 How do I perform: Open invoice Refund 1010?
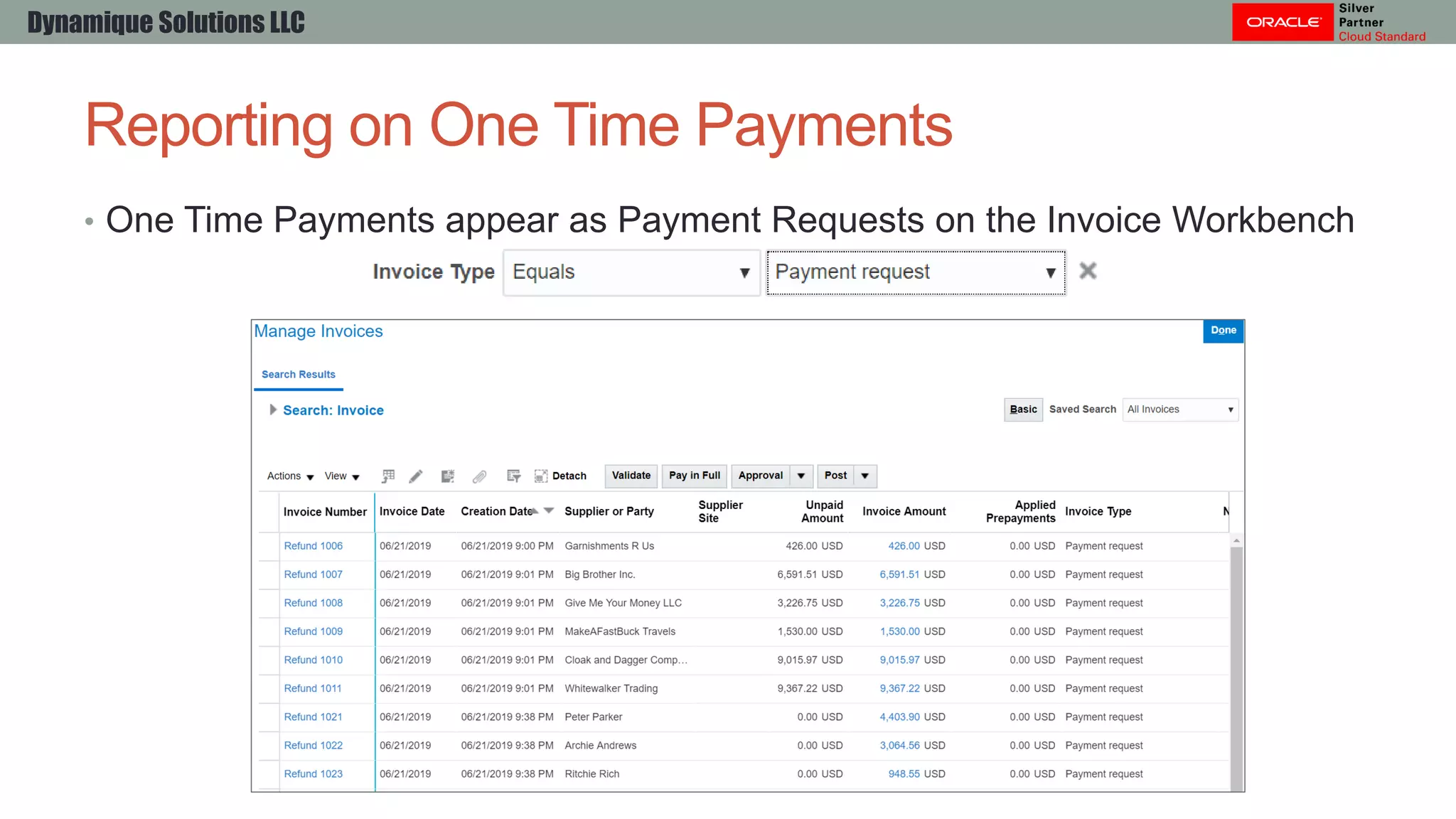coord(314,660)
